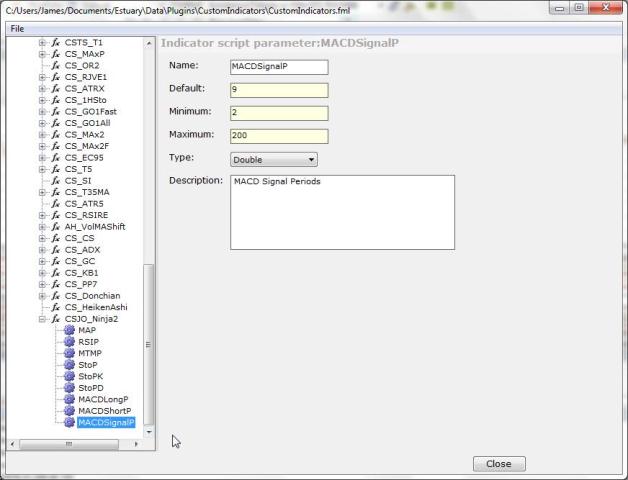The height and width of the screenshot is (480, 628).
Task: Click the fx icon beside AH_VolMAShift
Action: pos(56,227)
